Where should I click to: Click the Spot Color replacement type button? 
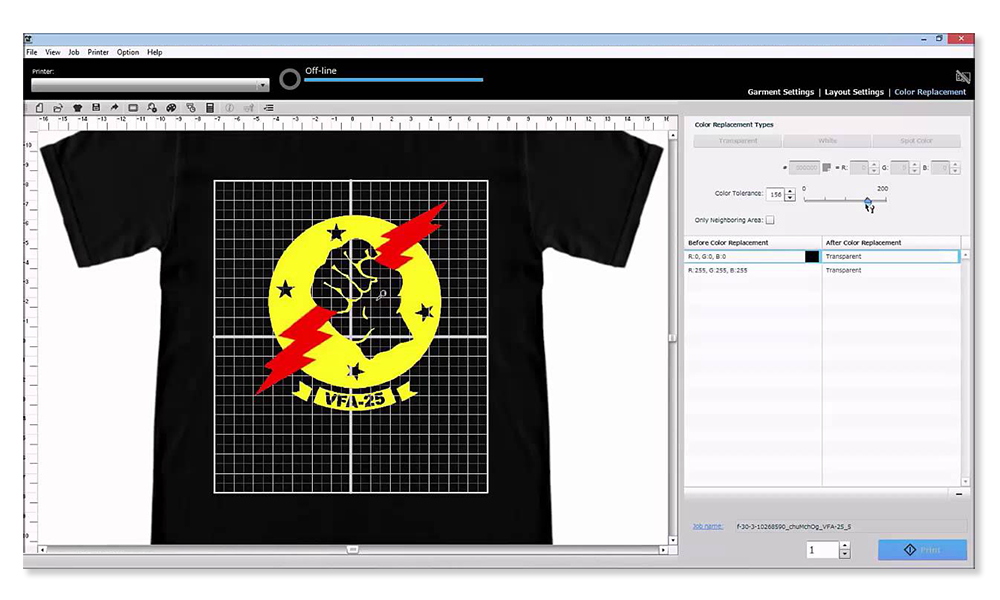(x=916, y=141)
